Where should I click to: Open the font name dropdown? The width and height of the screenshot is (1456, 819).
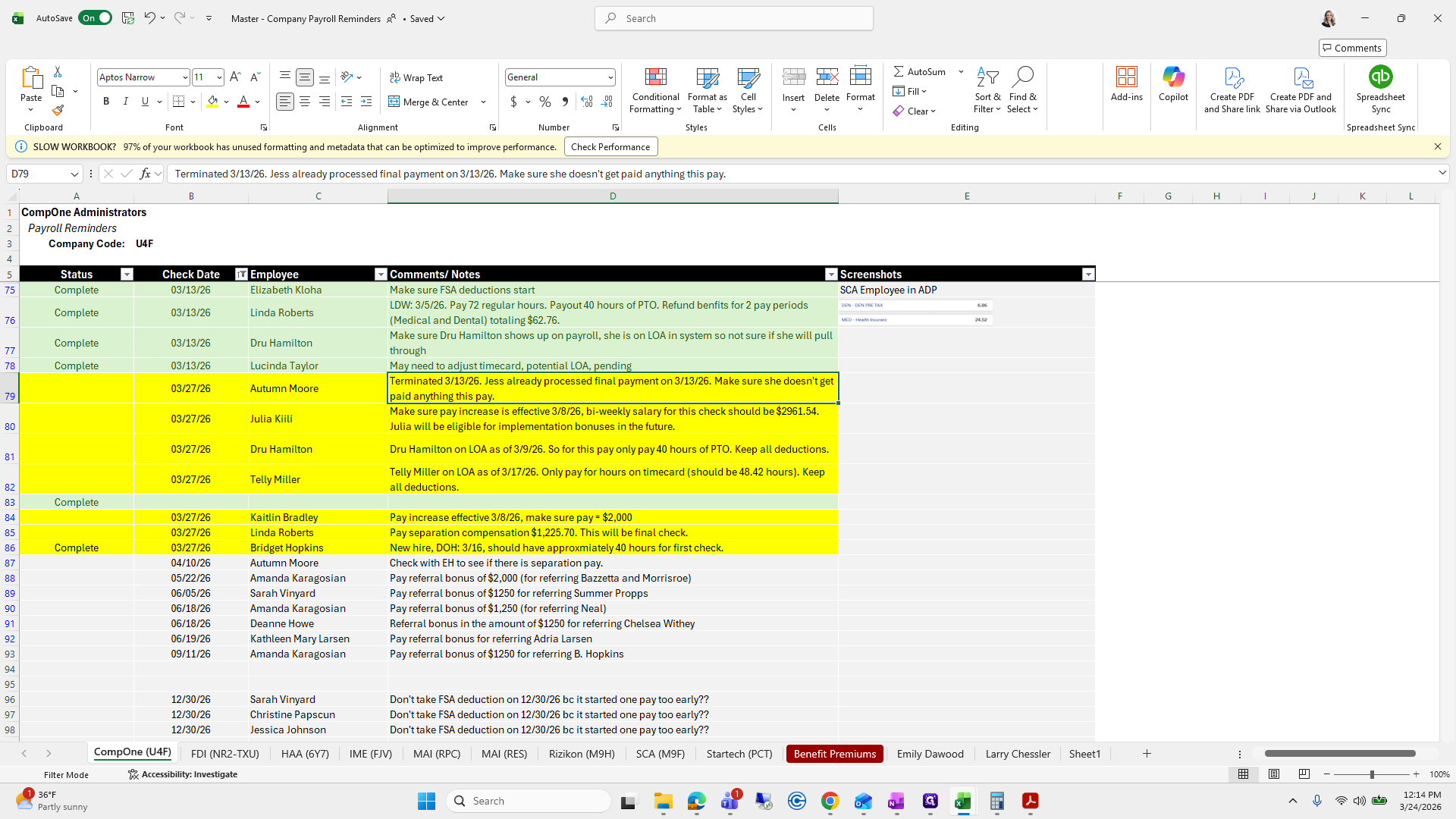tap(184, 77)
